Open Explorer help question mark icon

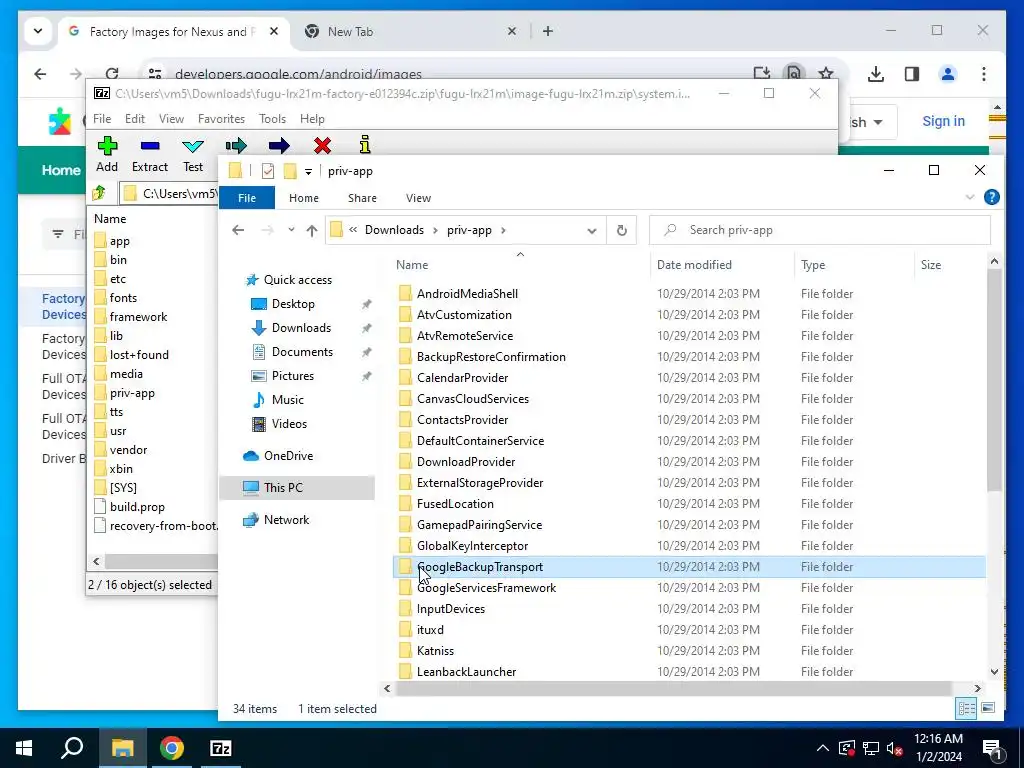point(991,197)
